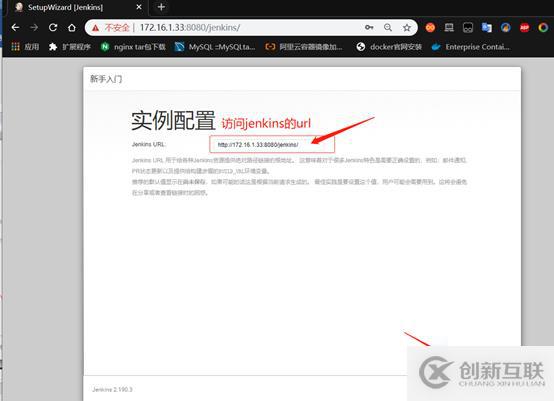Click the not-secure warning triangle icon

point(95,28)
